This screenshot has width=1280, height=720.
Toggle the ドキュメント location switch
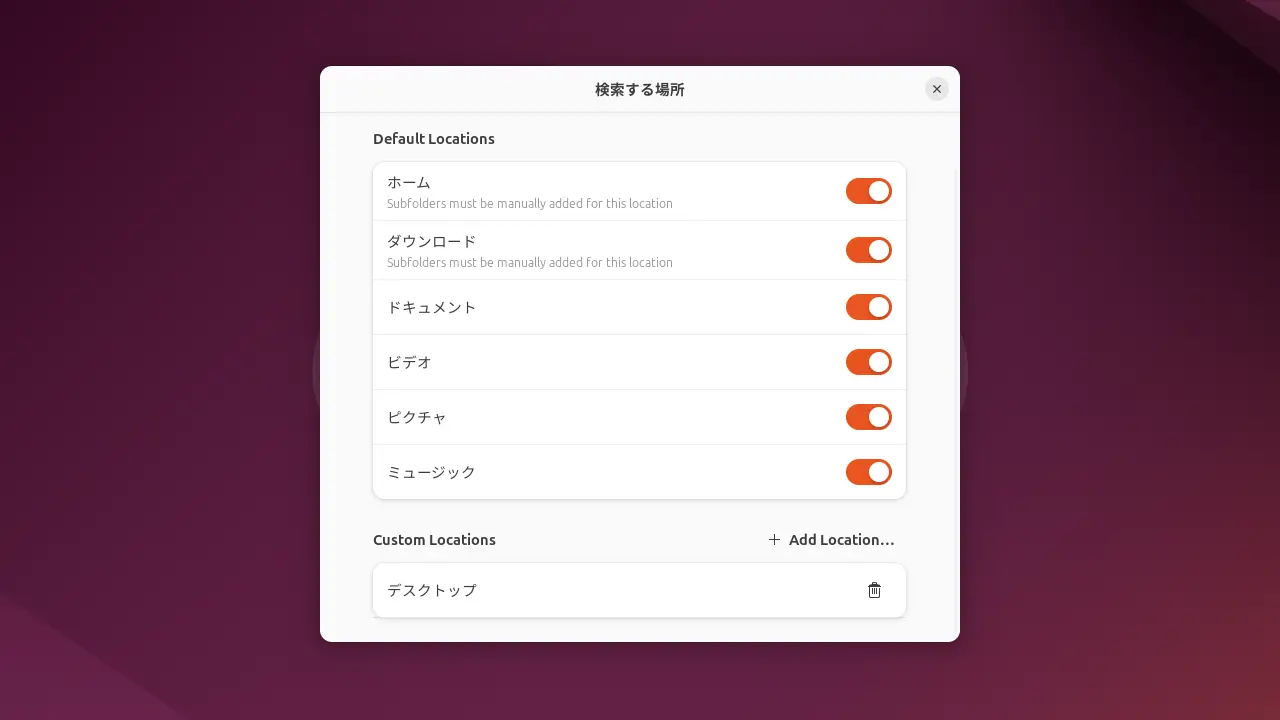869,307
